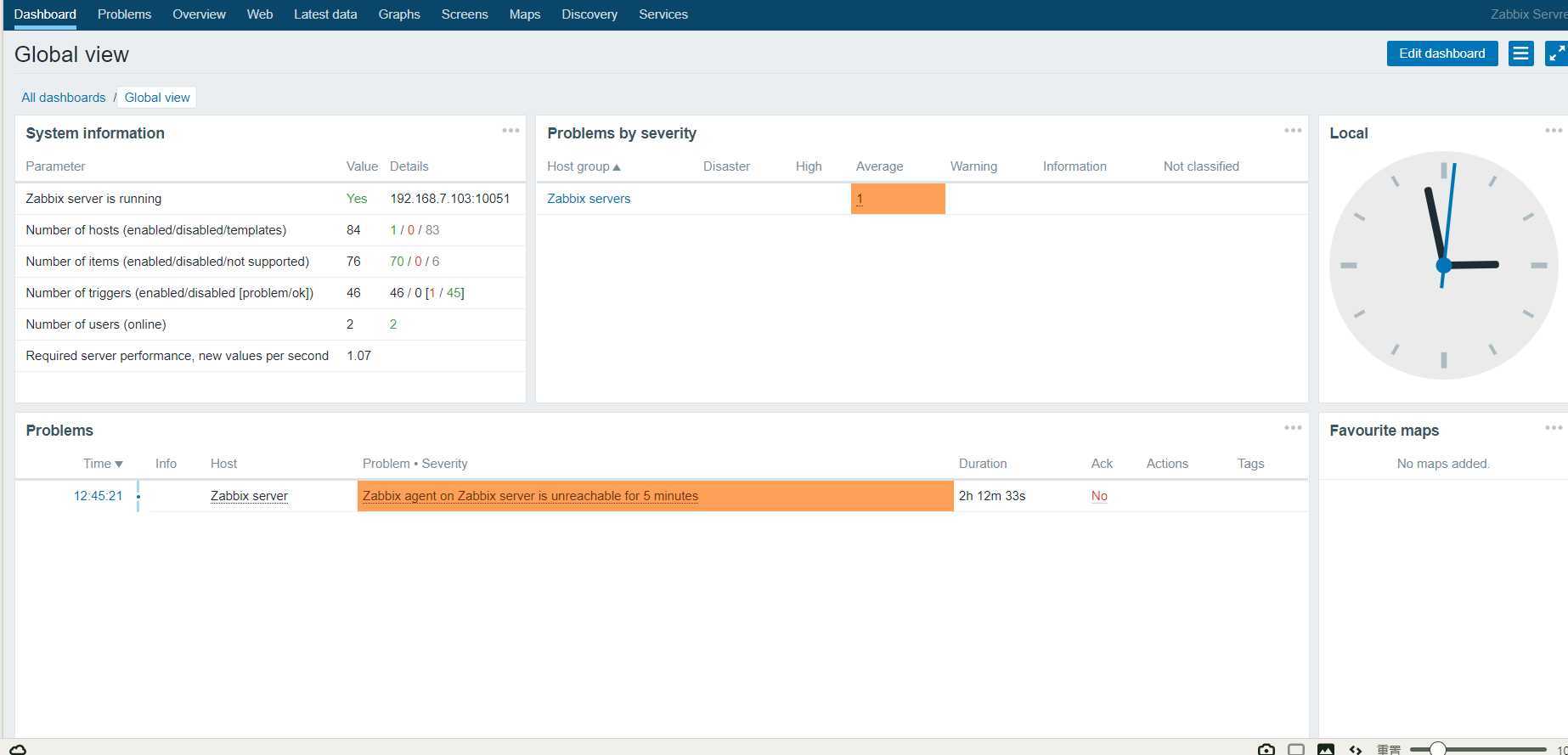The width and height of the screenshot is (1568, 755).
Task: Click the 192.168.7.103:10051 server address
Action: click(450, 199)
